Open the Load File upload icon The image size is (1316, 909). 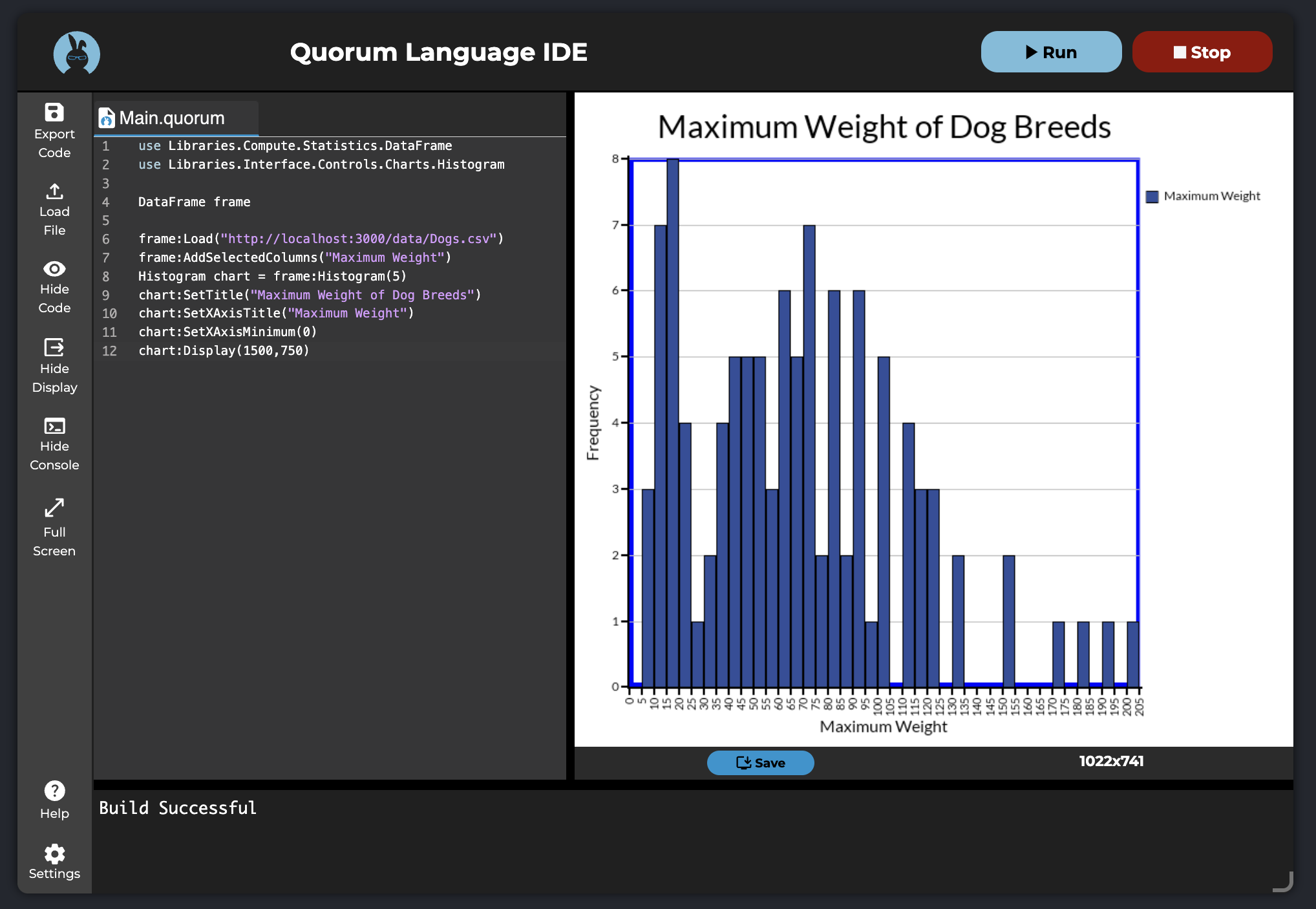(x=54, y=191)
